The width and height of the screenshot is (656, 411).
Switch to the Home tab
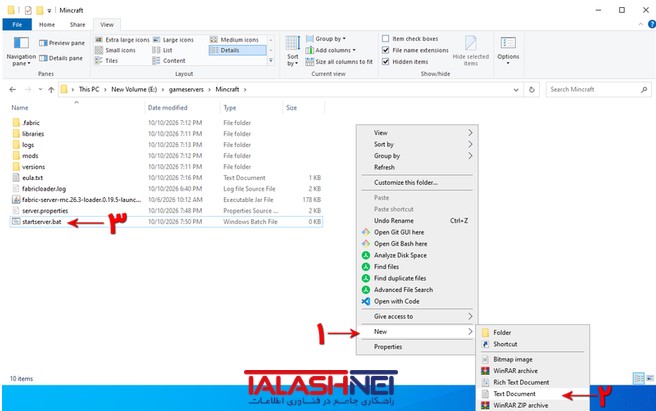(47, 25)
